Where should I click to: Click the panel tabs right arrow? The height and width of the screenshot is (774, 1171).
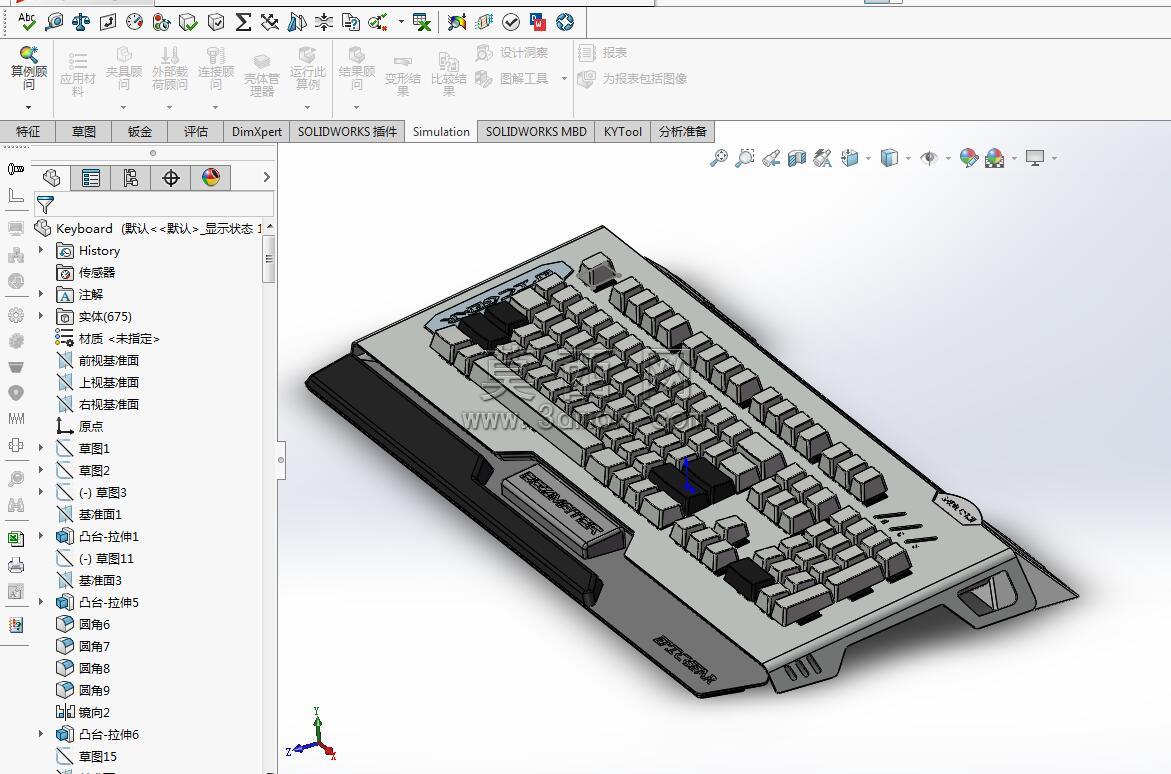coord(267,177)
